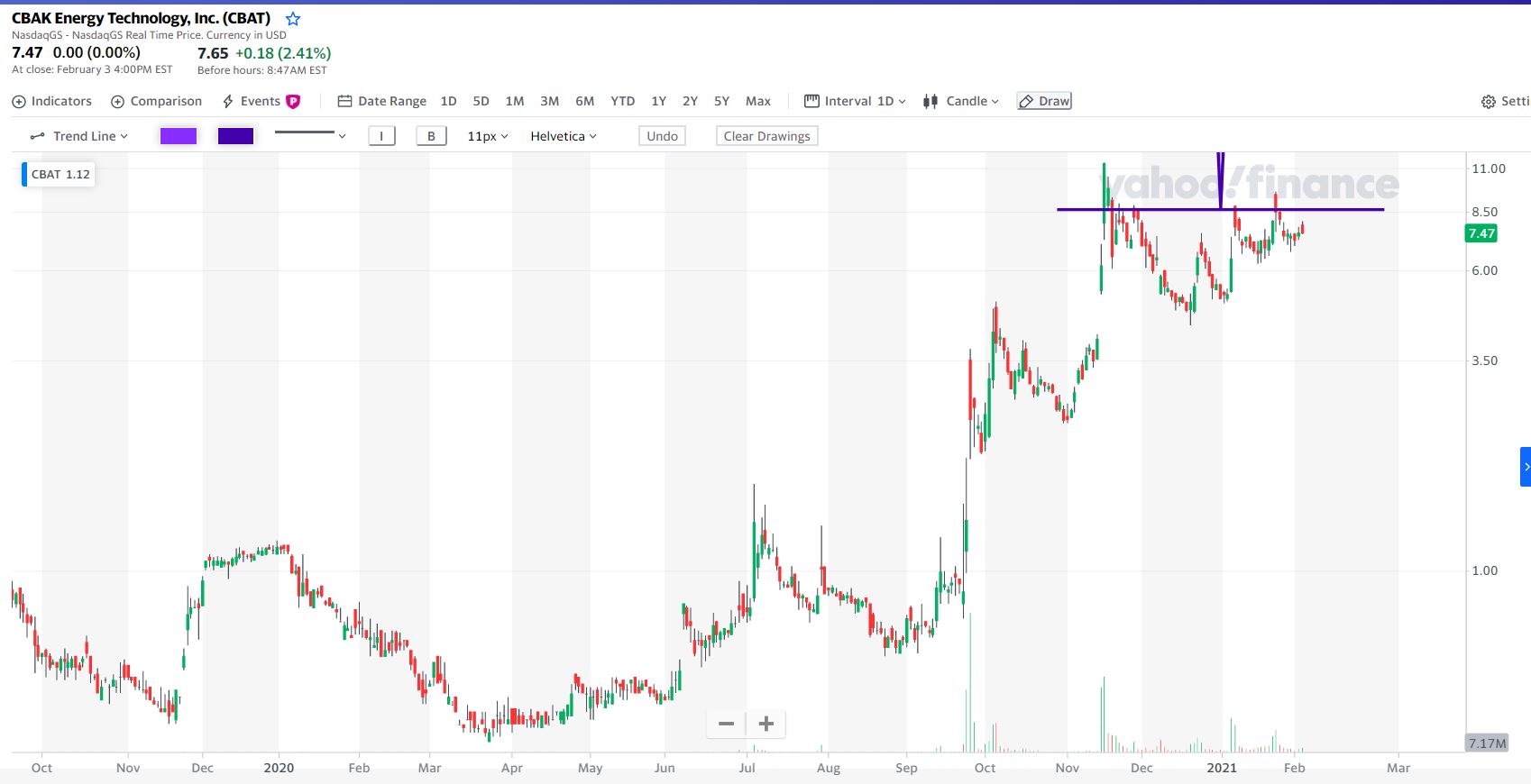This screenshot has width=1531, height=784.
Task: Click the 8.50 price axis label
Action: (1485, 212)
